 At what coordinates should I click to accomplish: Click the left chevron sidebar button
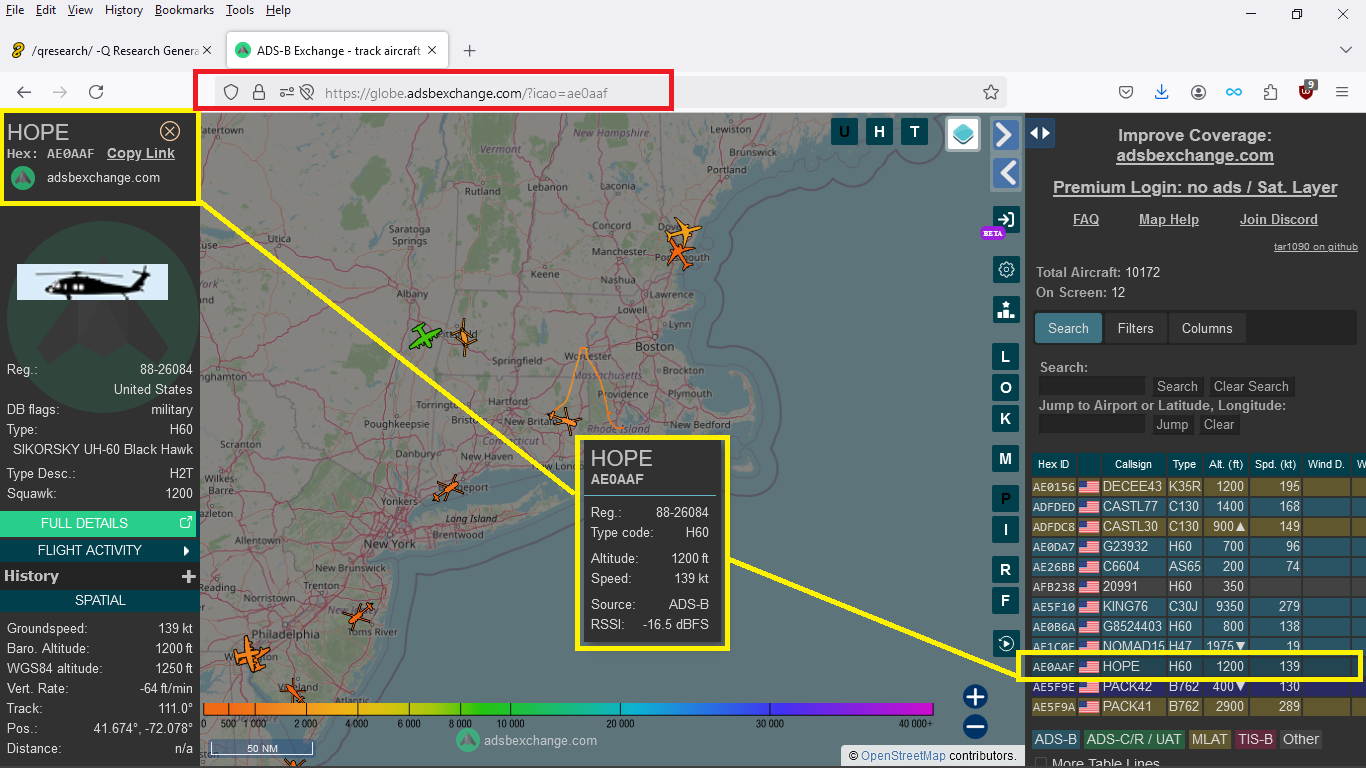pyautogui.click(x=1005, y=173)
